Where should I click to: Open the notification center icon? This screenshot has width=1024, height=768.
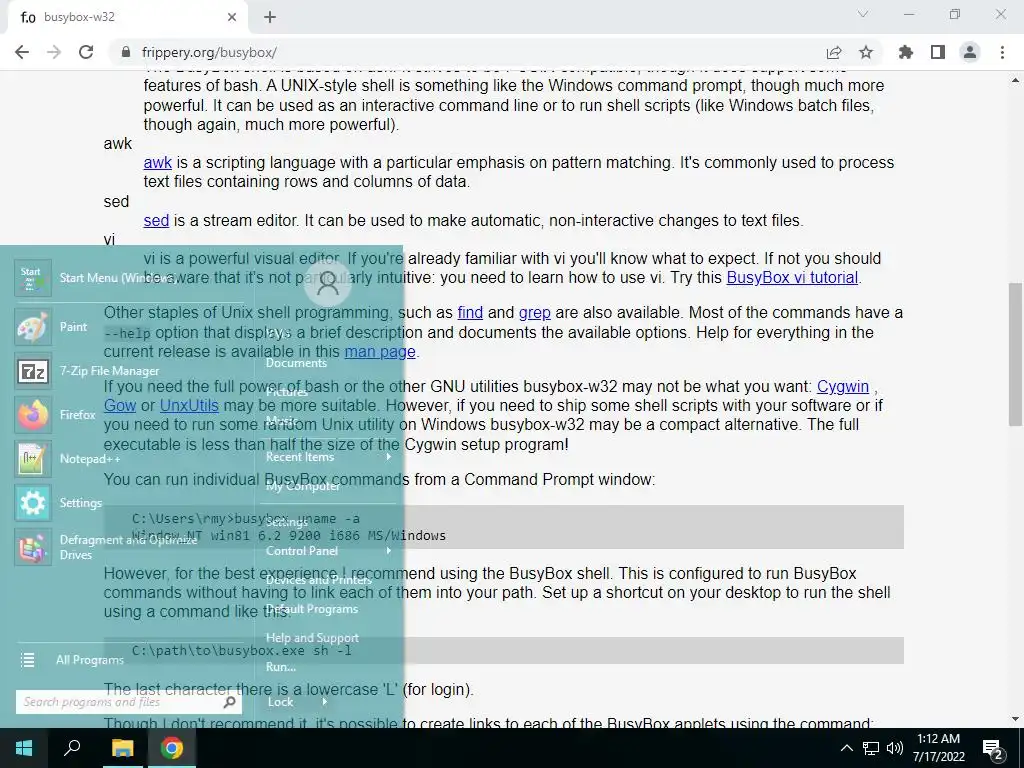pos(993,750)
